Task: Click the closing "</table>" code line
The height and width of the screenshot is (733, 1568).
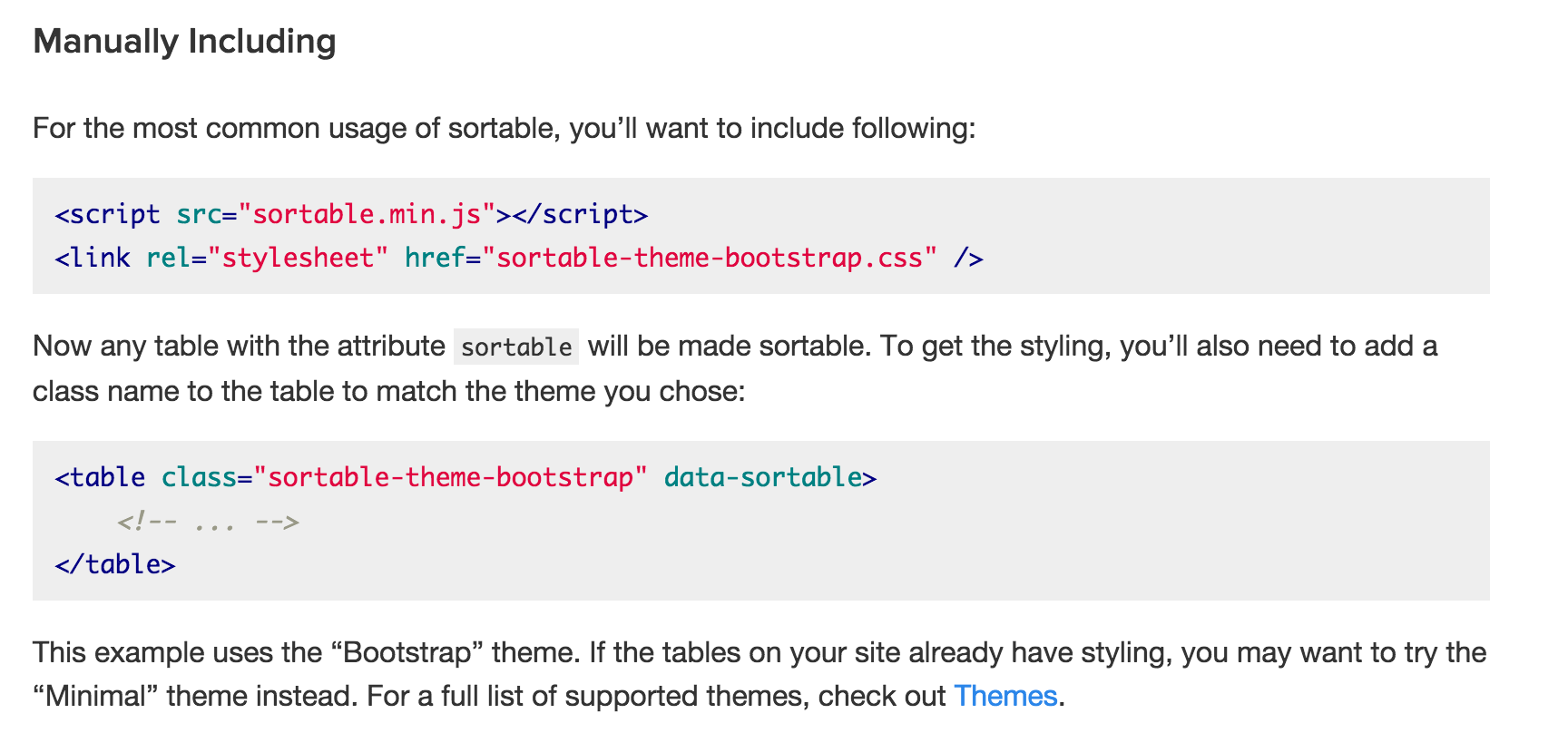Action: 115,564
